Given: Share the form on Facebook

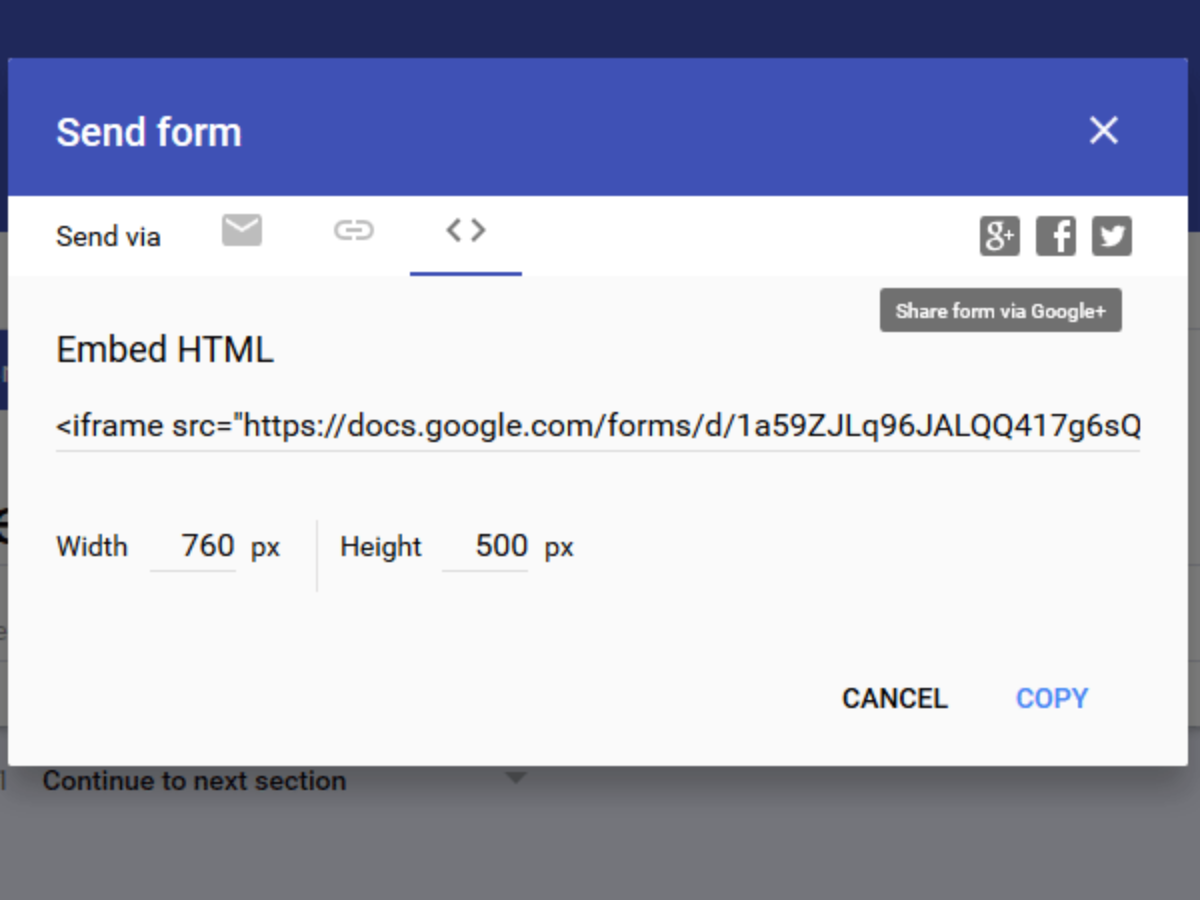Looking at the screenshot, I should point(1056,237).
